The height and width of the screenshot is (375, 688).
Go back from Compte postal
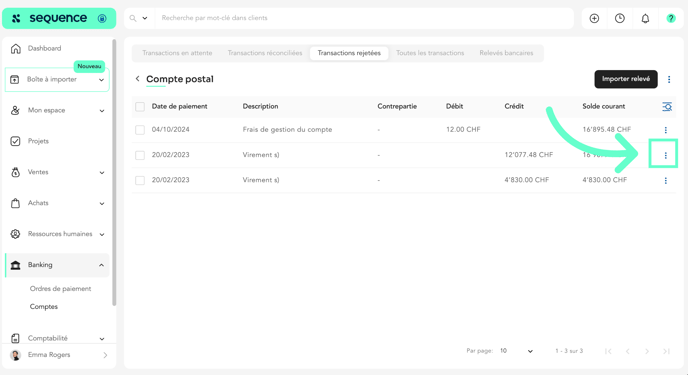[137, 79]
